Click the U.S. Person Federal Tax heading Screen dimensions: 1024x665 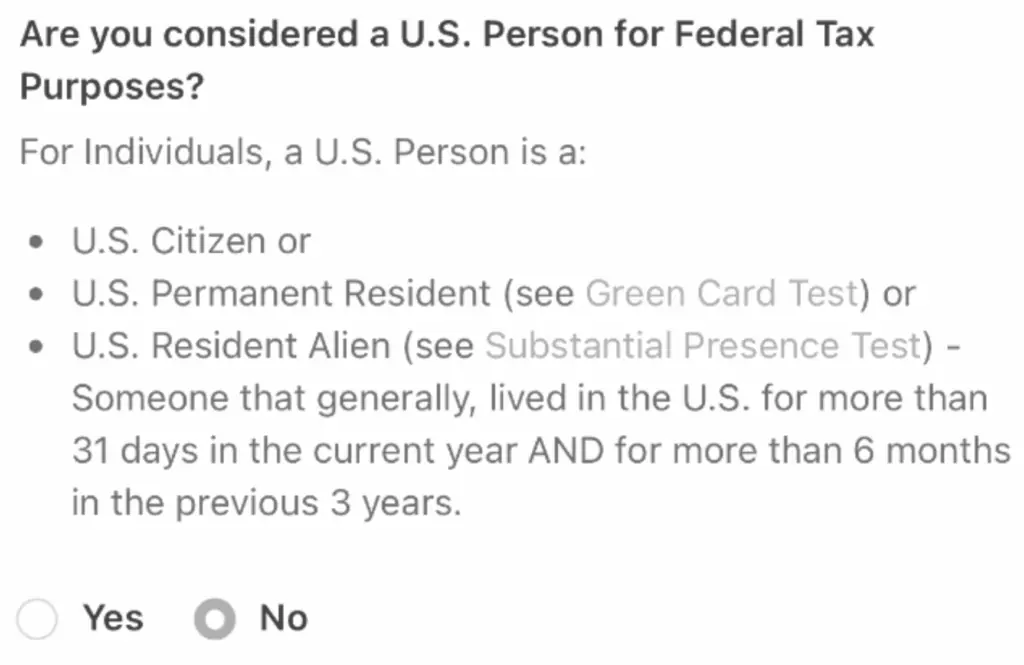point(447,60)
